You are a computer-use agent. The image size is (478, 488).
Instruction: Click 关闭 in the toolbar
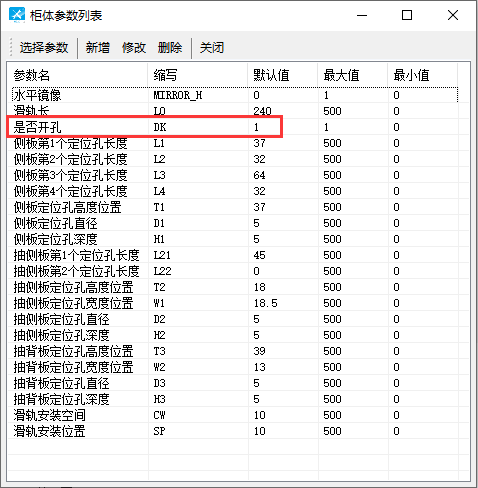point(212,48)
